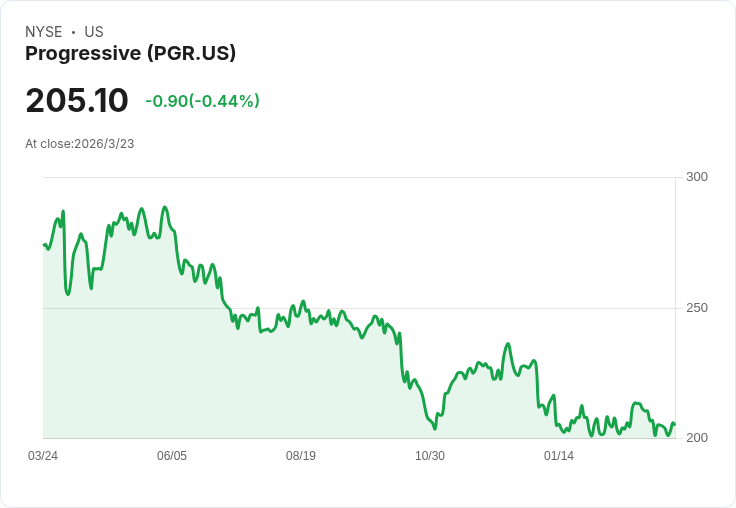Click the 200 y-axis label

point(697,438)
